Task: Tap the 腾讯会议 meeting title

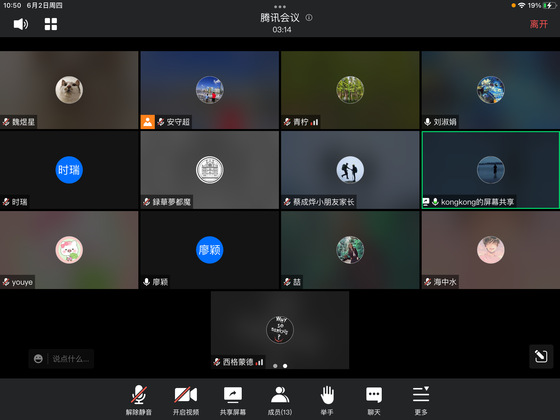Action: 280,18
